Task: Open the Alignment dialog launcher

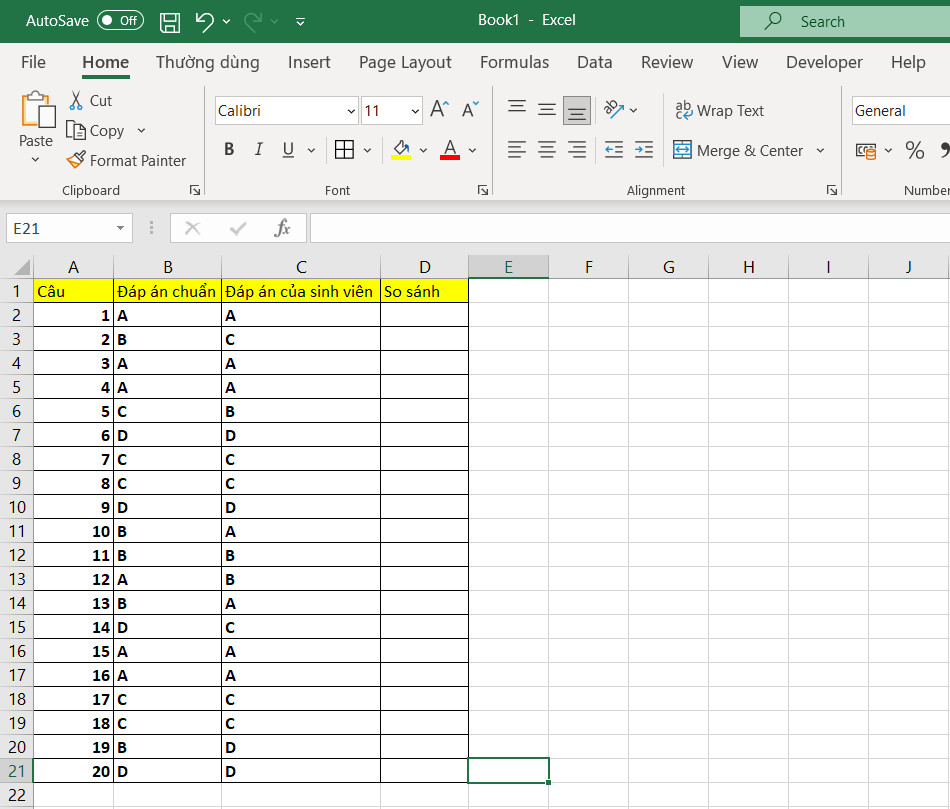Action: (831, 189)
